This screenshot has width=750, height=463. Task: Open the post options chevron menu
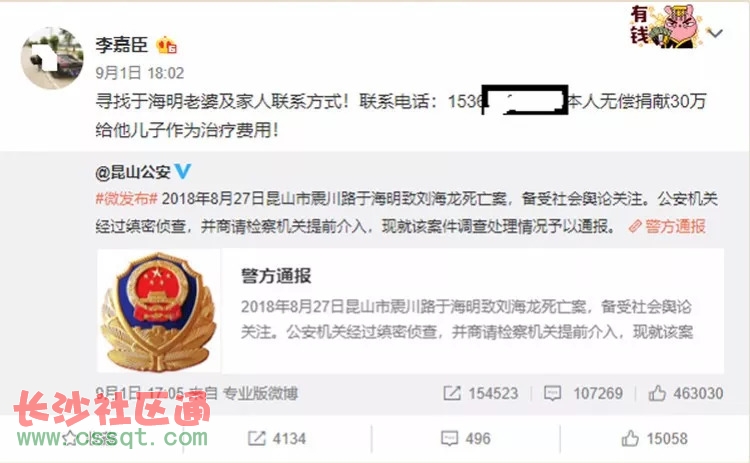coord(715,33)
